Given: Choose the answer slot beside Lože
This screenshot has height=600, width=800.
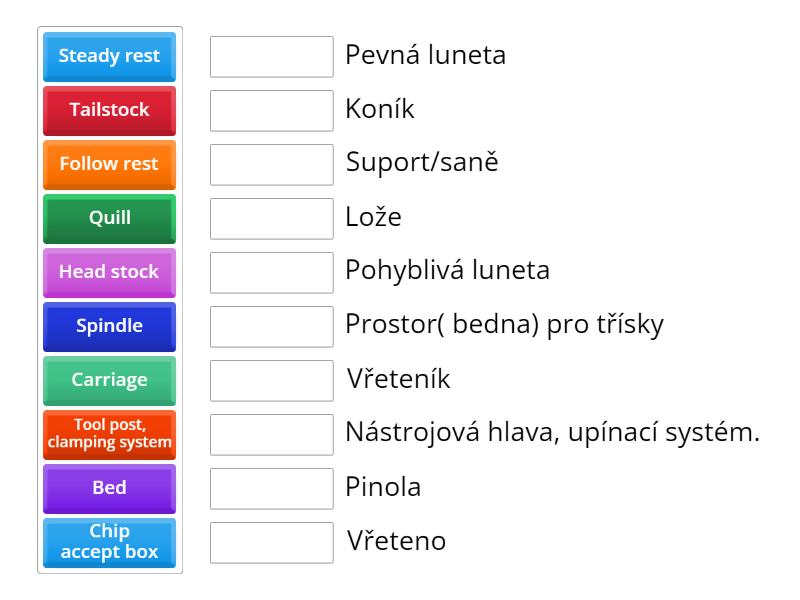Looking at the screenshot, I should pos(272,218).
